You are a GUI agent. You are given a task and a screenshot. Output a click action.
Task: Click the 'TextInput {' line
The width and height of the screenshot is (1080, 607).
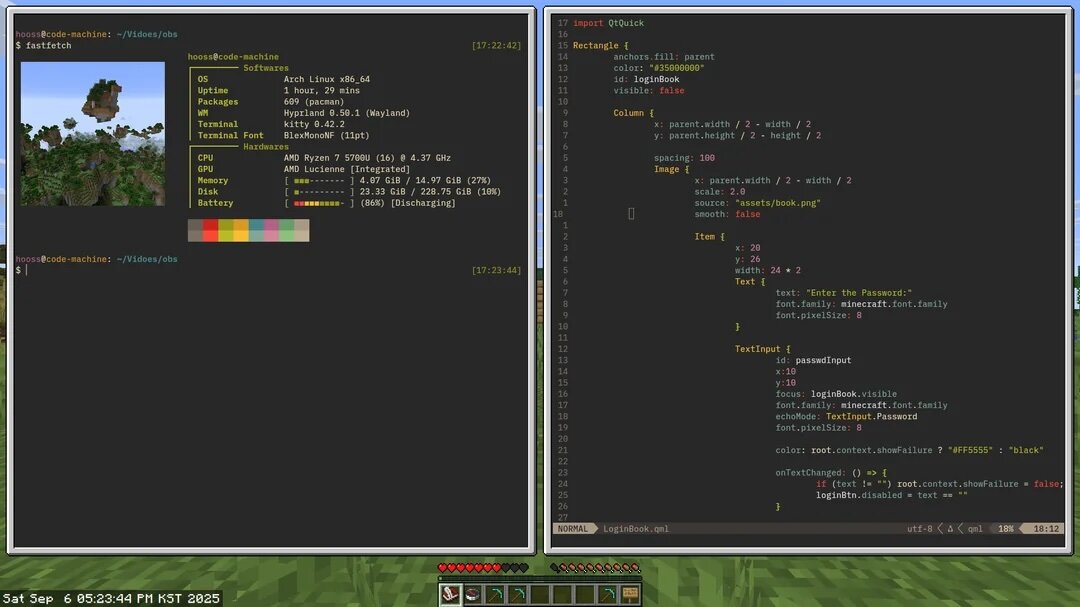click(762, 349)
